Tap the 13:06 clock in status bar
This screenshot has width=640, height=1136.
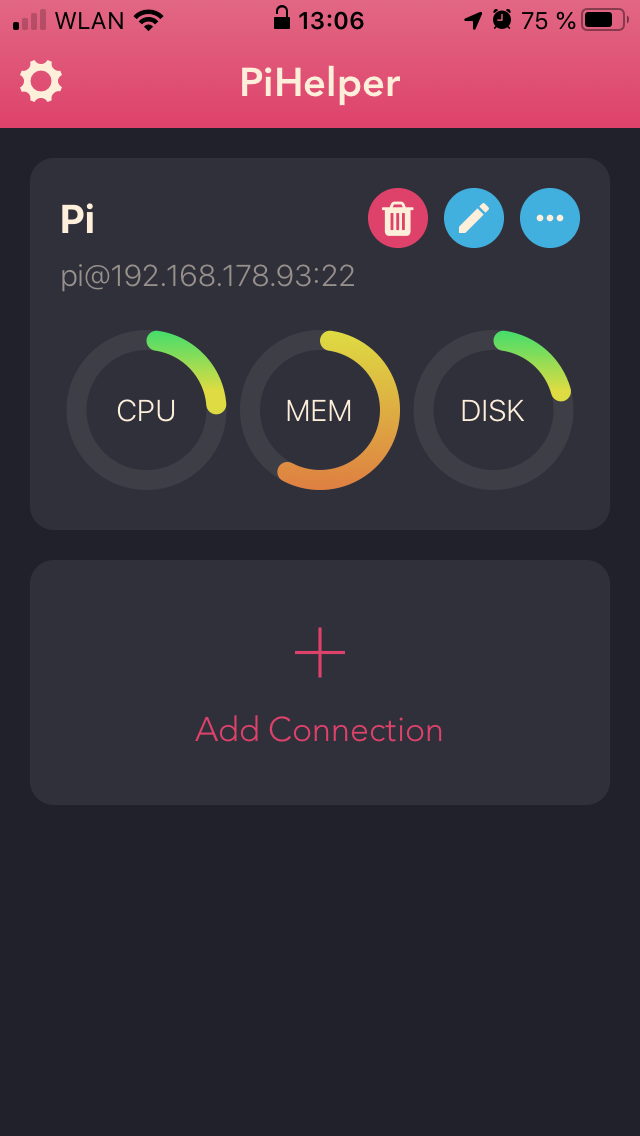(x=331, y=20)
